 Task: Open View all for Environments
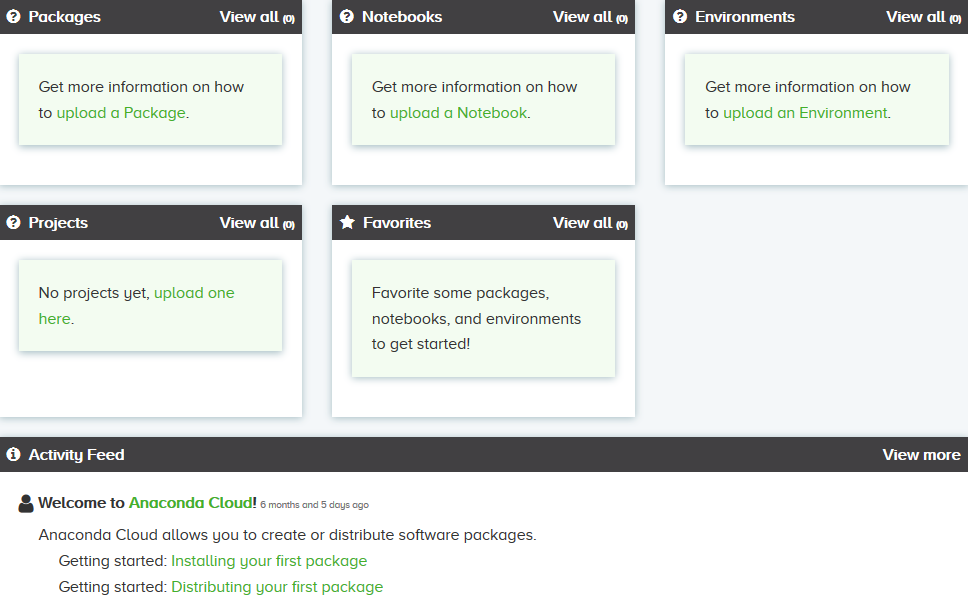point(924,17)
